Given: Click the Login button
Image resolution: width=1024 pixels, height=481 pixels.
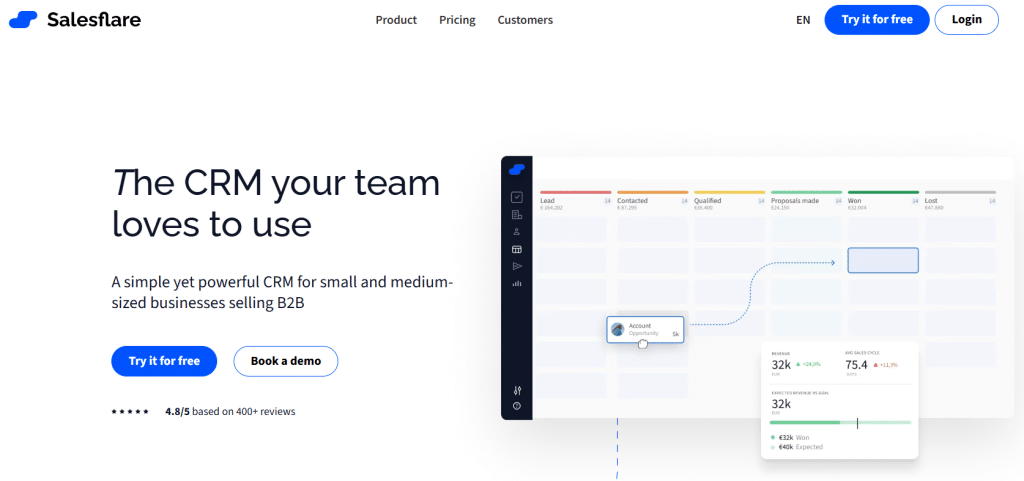Looking at the screenshot, I should [967, 20].
